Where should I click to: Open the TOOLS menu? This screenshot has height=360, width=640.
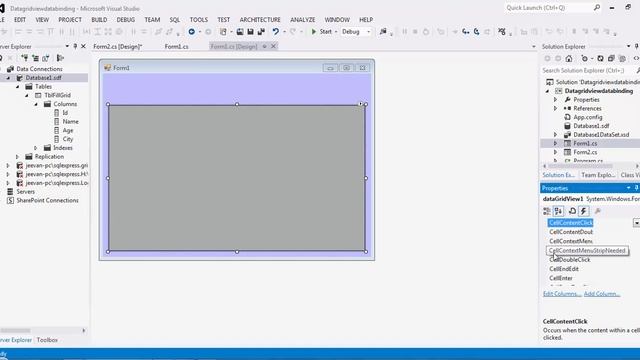point(199,20)
